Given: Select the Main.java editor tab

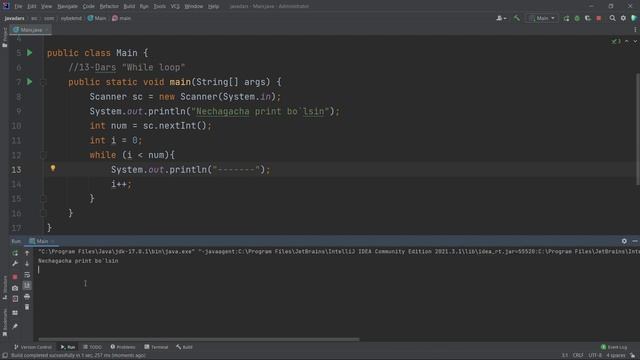Looking at the screenshot, I should tap(30, 30).
